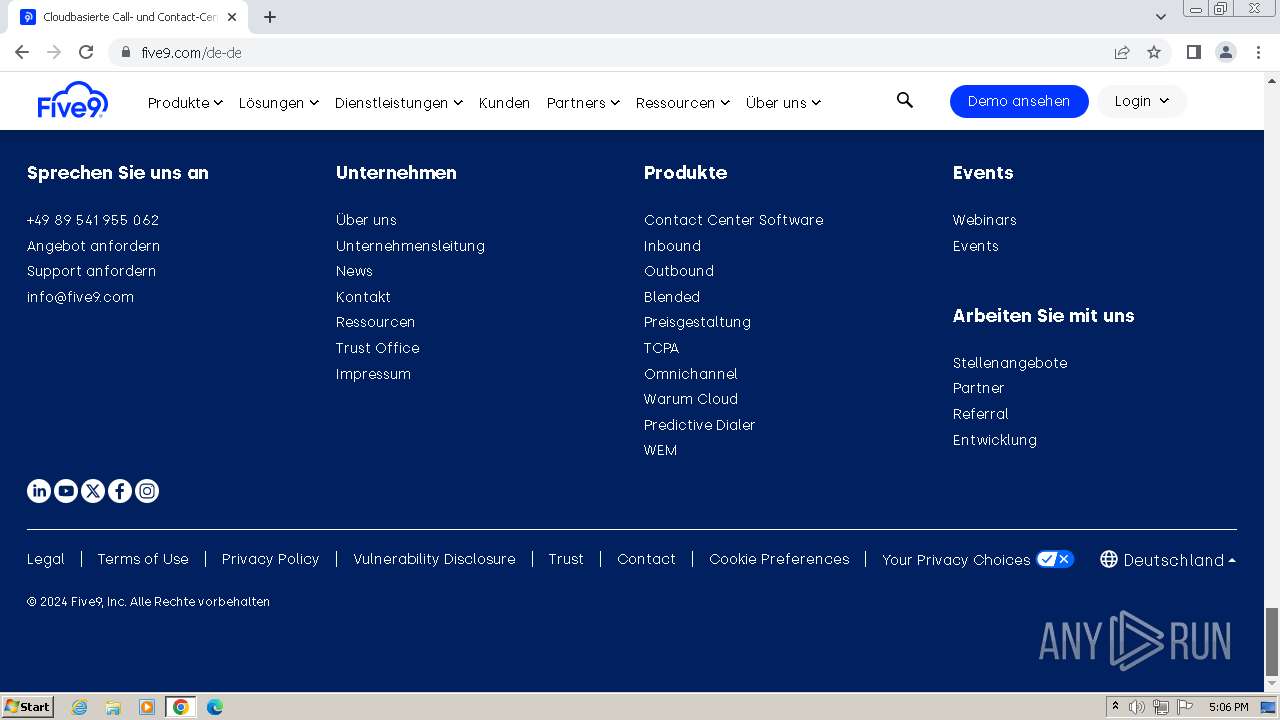Open Predictive Dialer link

click(700, 425)
